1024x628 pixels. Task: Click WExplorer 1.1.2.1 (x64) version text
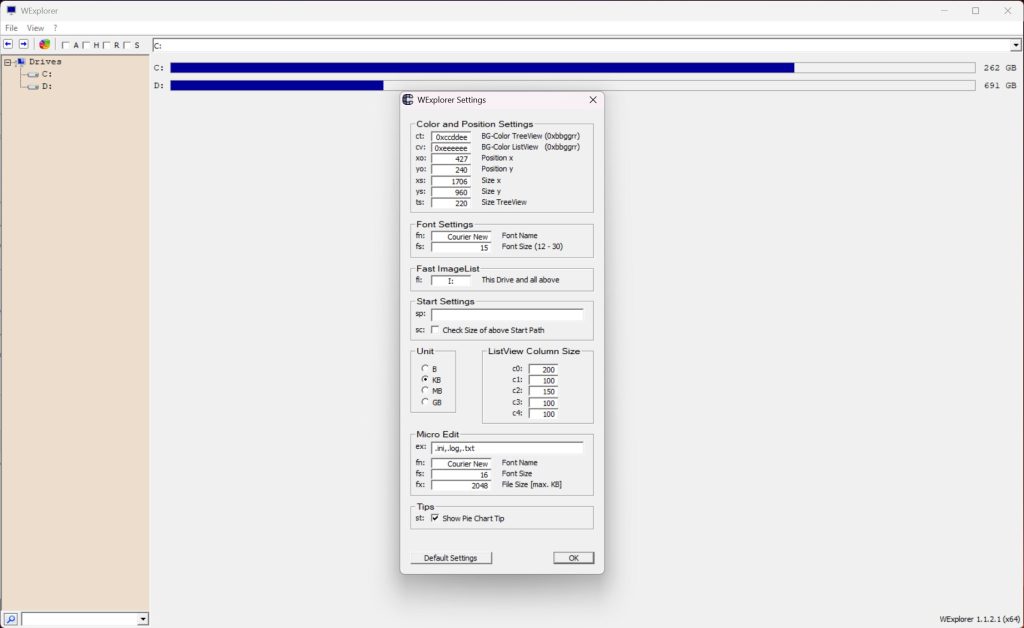[980, 619]
